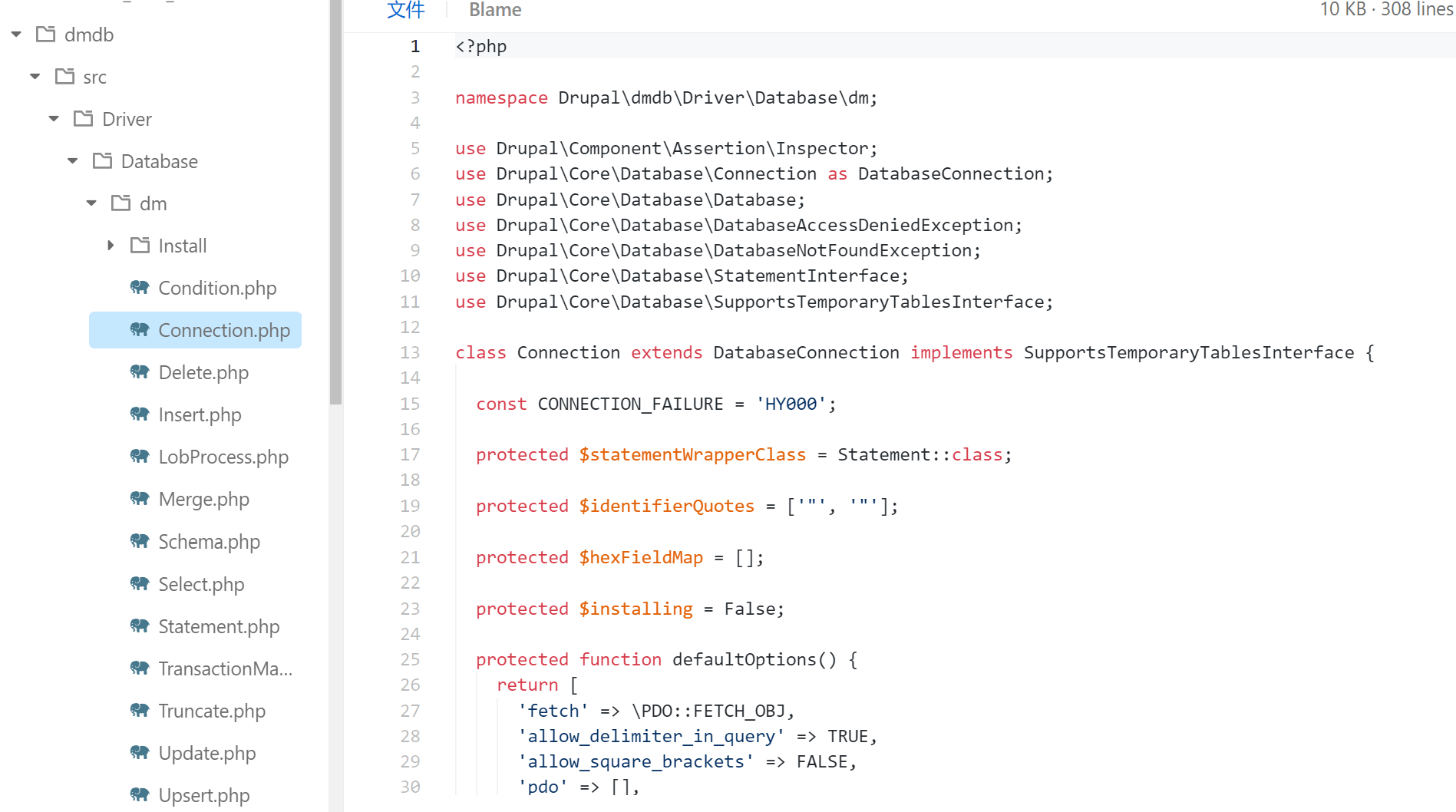This screenshot has height=812, width=1456.
Task: Click the PHP icon beside Schema.php
Action: [x=140, y=542]
